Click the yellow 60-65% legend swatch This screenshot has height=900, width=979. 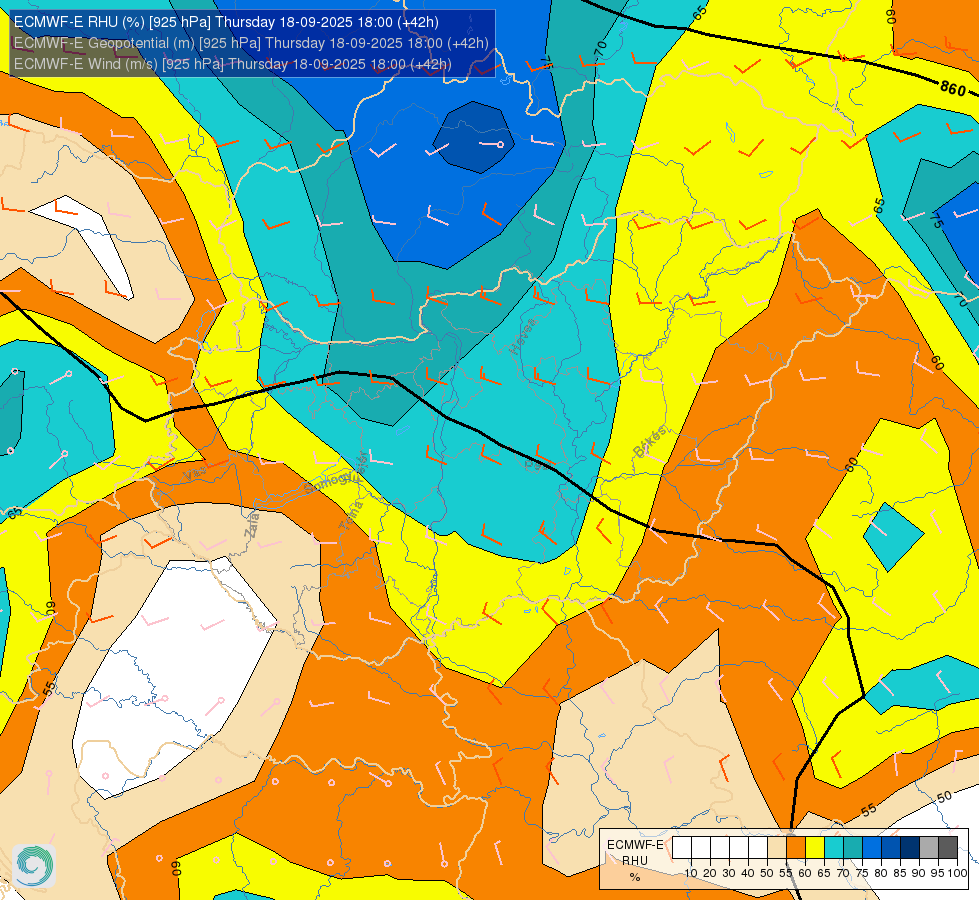click(815, 848)
